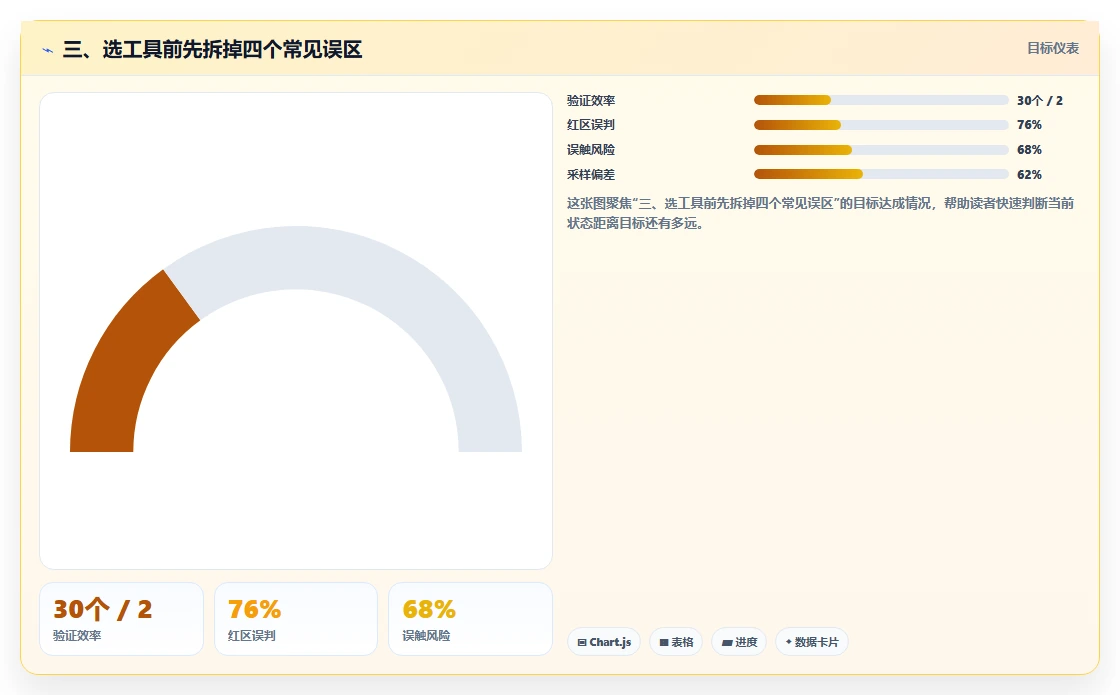
Task: Click the Chart.js tag icon
Action: click(581, 642)
